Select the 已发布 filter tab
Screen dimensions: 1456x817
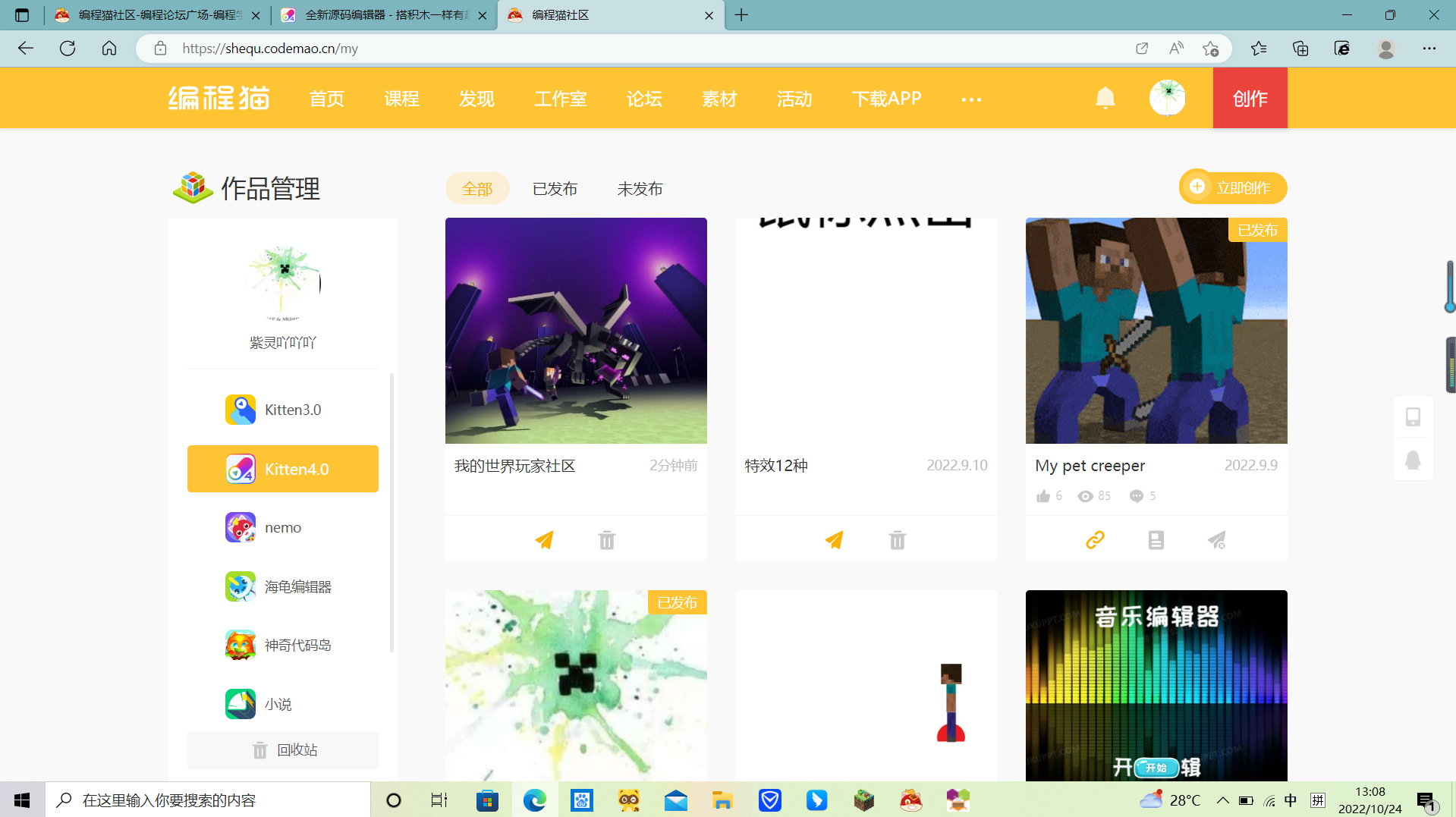555,189
